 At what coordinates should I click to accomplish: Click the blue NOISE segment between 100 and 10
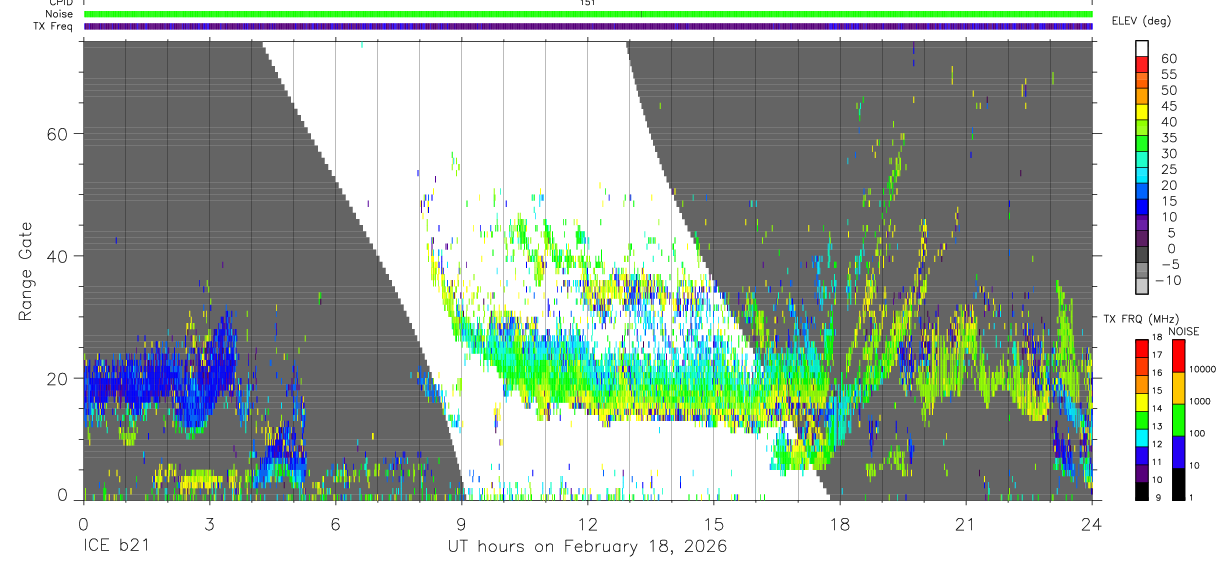[1177, 452]
